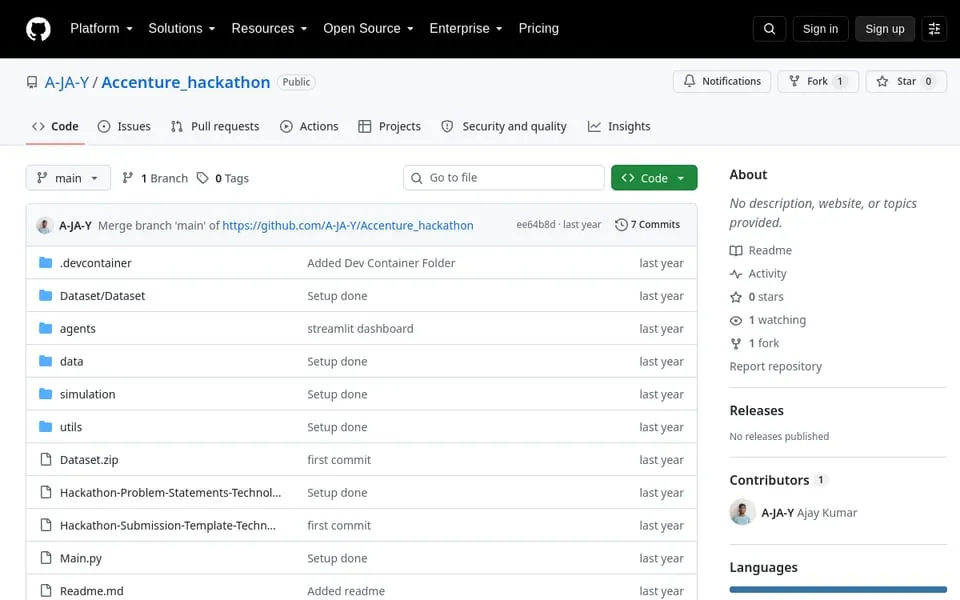Click the Dataset.zip file icon
960x600 pixels.
pyautogui.click(x=45, y=459)
